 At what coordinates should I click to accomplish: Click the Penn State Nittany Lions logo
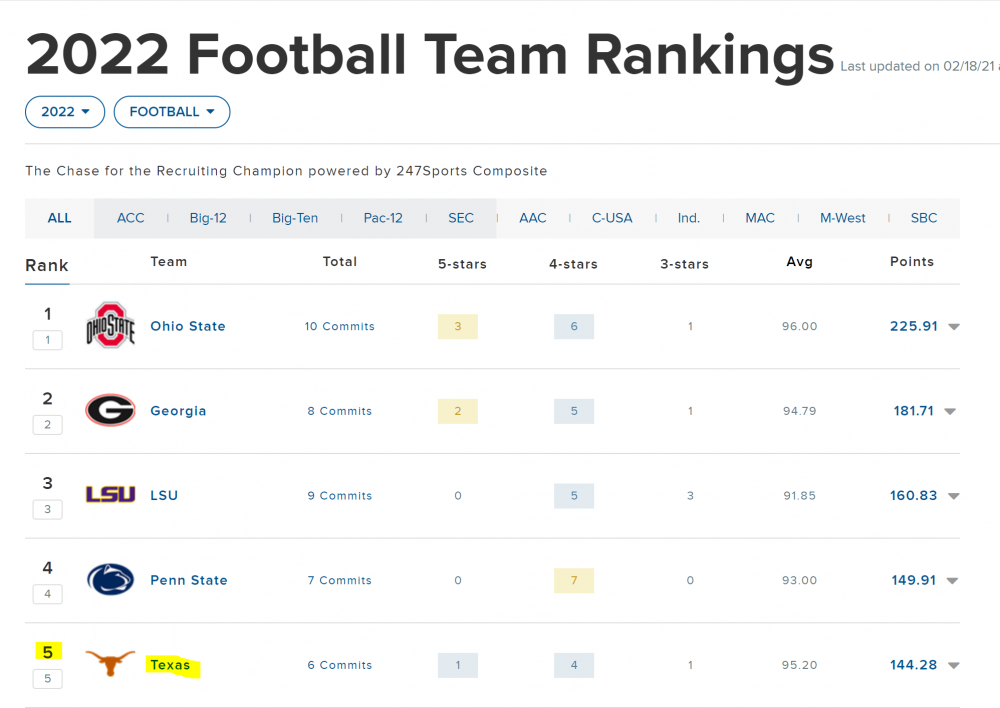[110, 580]
